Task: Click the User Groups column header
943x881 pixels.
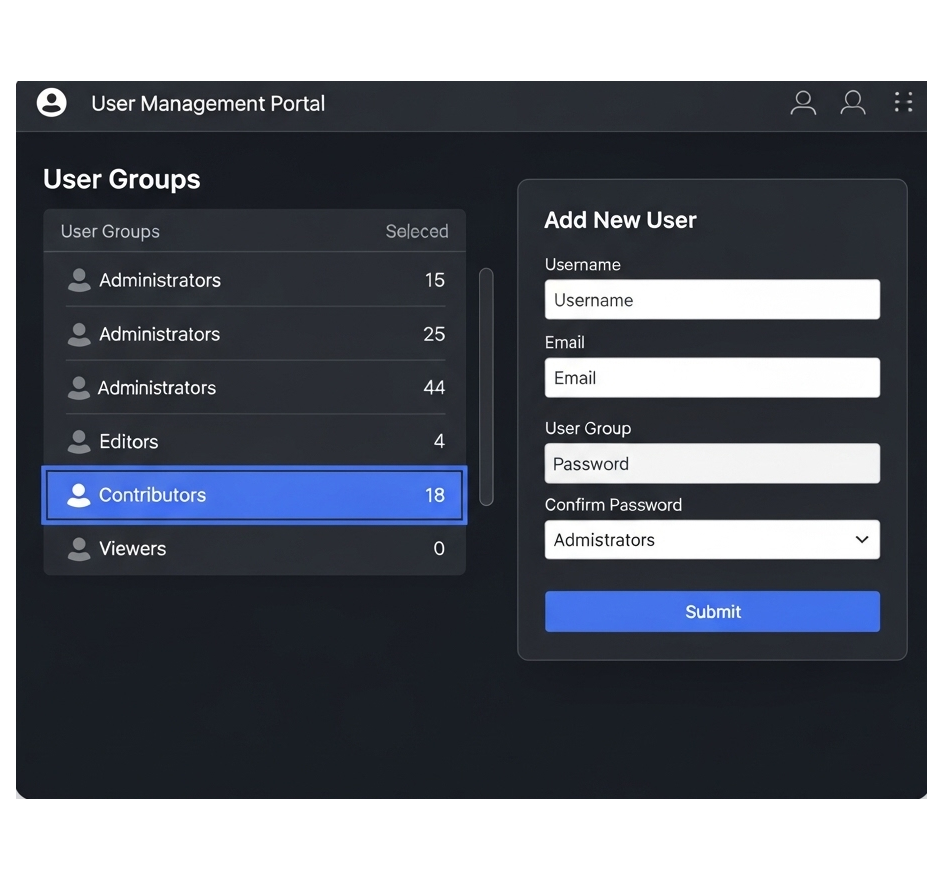Action: (x=110, y=231)
